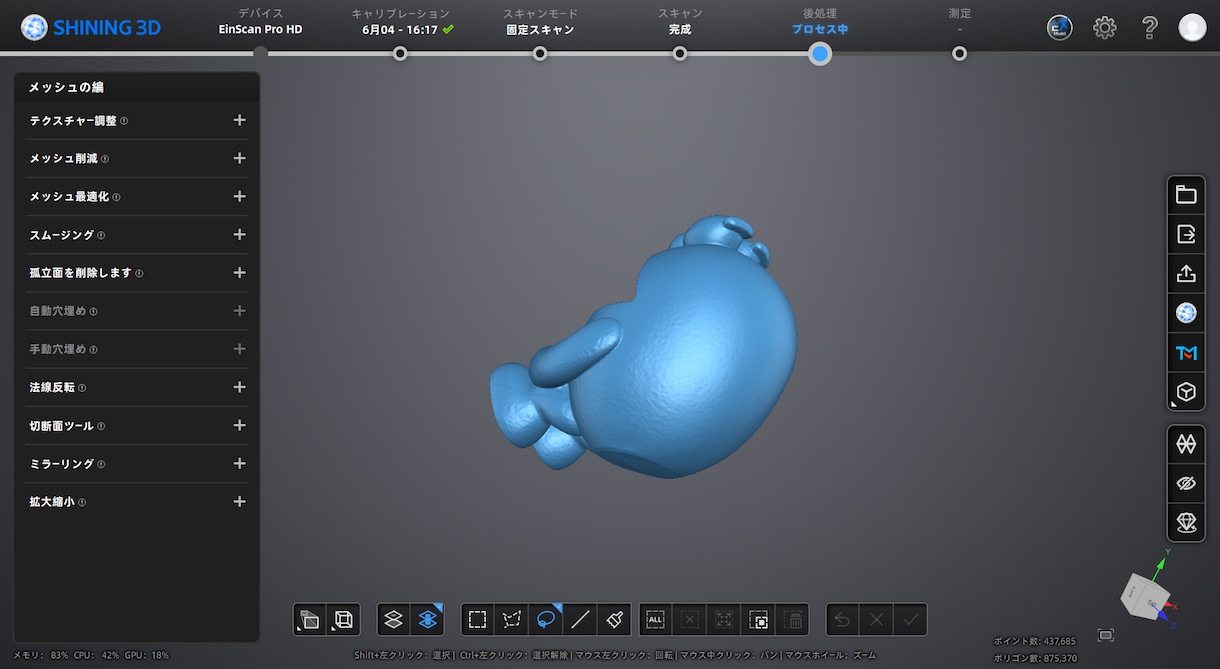Click the ポイント数: 437,685 text

point(1035,641)
